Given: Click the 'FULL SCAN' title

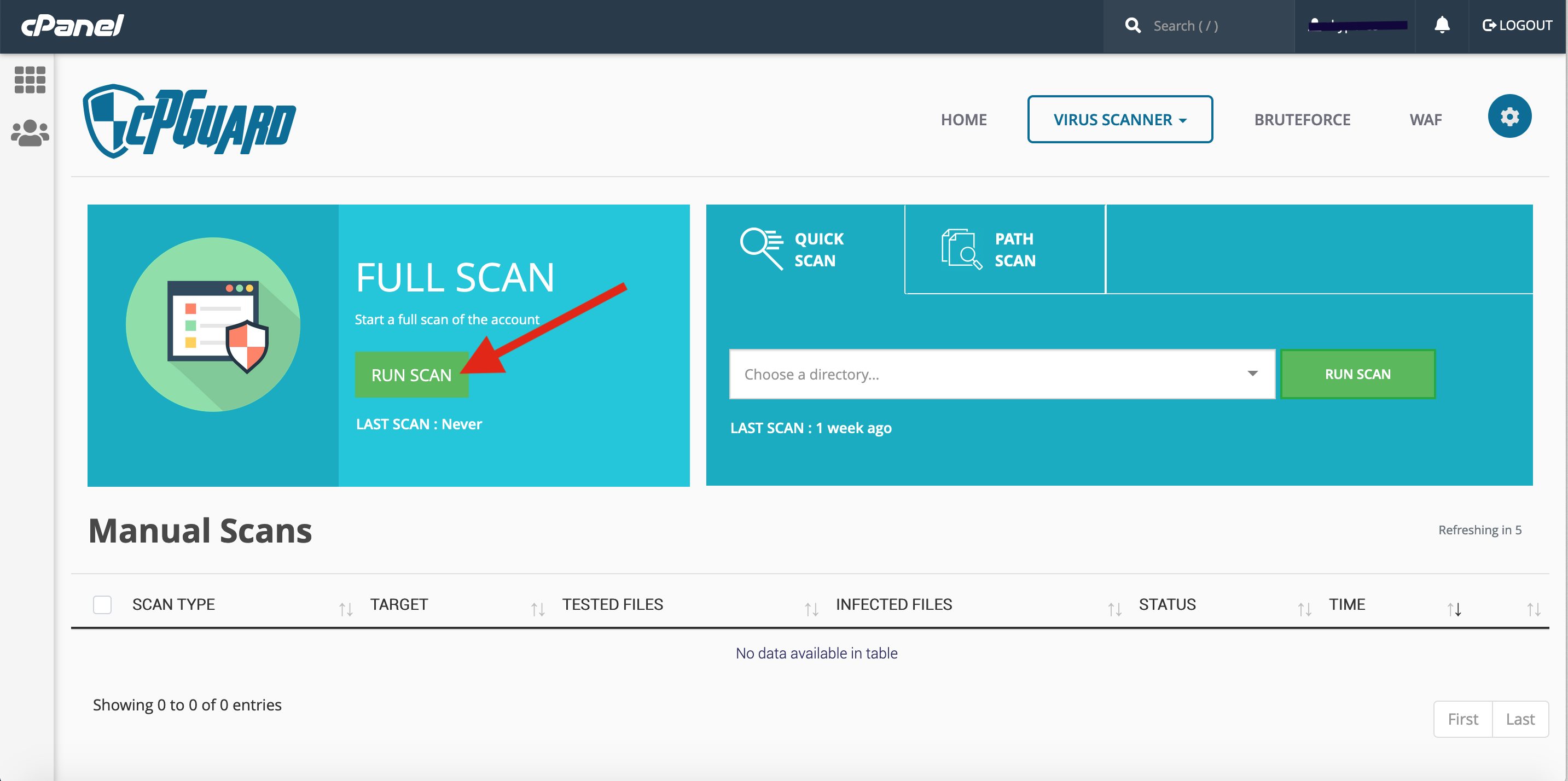Looking at the screenshot, I should click(x=455, y=277).
